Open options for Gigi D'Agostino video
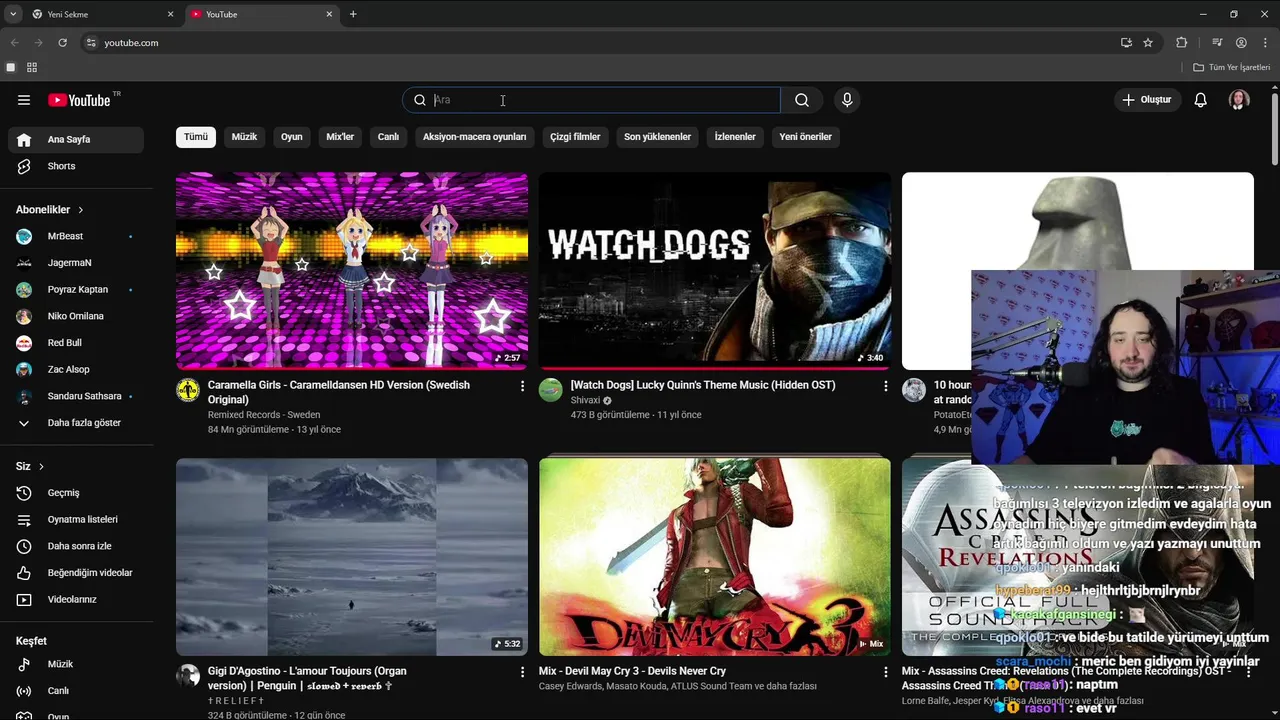This screenshot has width=1280, height=720. click(522, 672)
